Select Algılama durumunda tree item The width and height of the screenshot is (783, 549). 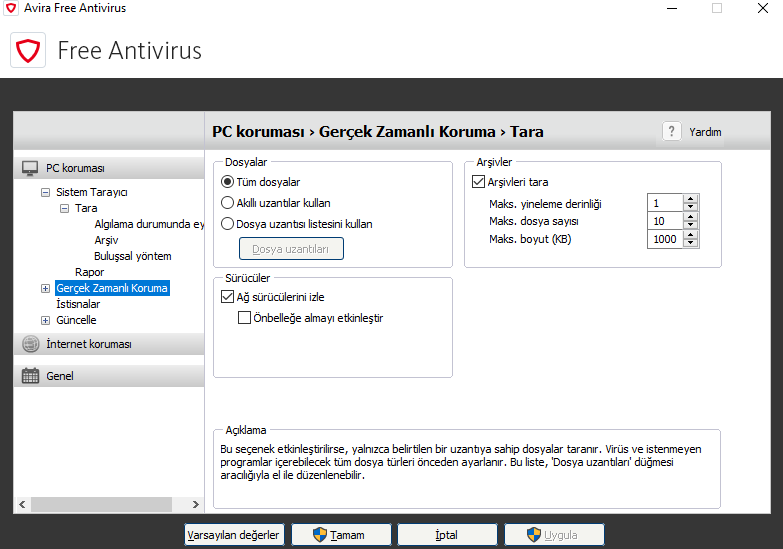point(149,224)
